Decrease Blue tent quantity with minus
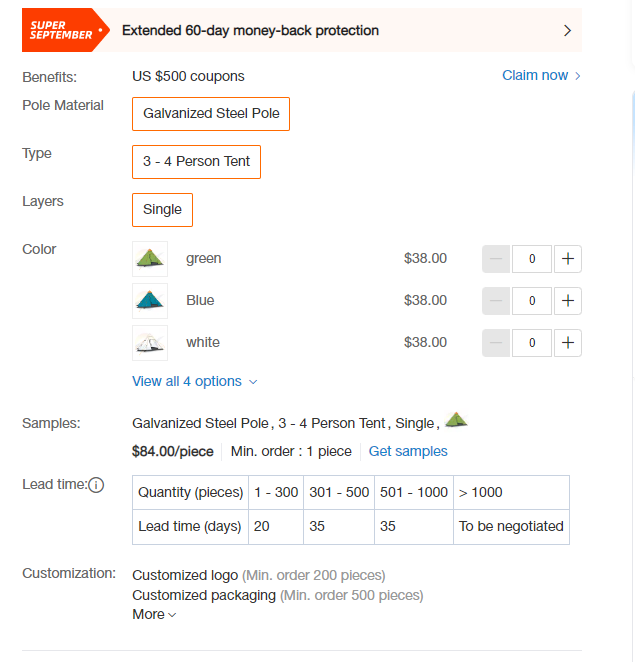 coord(496,301)
